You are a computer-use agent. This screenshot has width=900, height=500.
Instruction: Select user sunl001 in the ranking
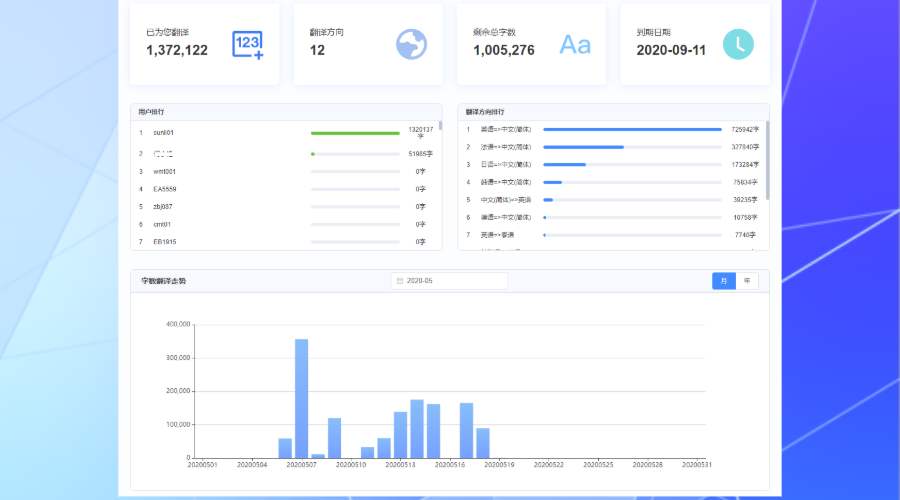click(163, 132)
